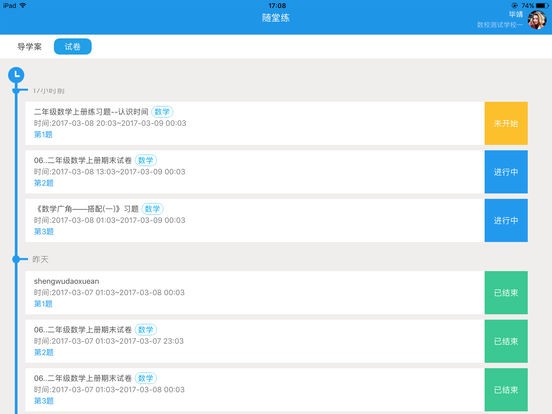Click the clock icon atop the timeline

(16, 75)
